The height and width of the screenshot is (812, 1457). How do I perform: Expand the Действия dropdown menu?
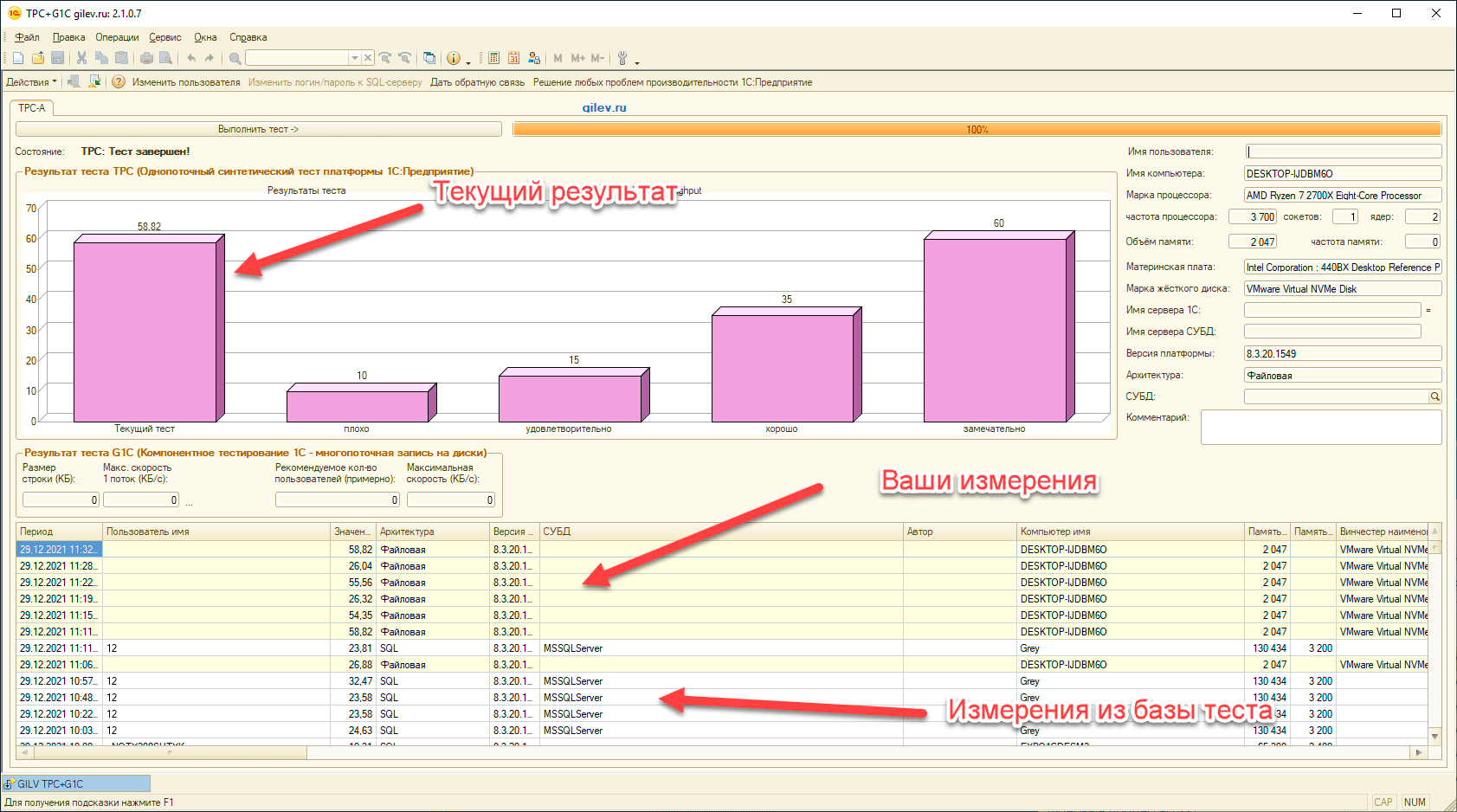coord(31,82)
